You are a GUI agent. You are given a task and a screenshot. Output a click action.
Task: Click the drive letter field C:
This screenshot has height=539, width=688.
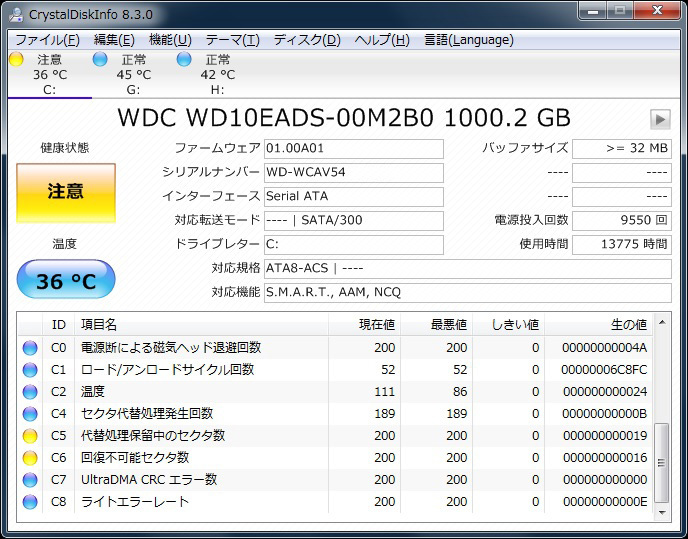pos(354,244)
